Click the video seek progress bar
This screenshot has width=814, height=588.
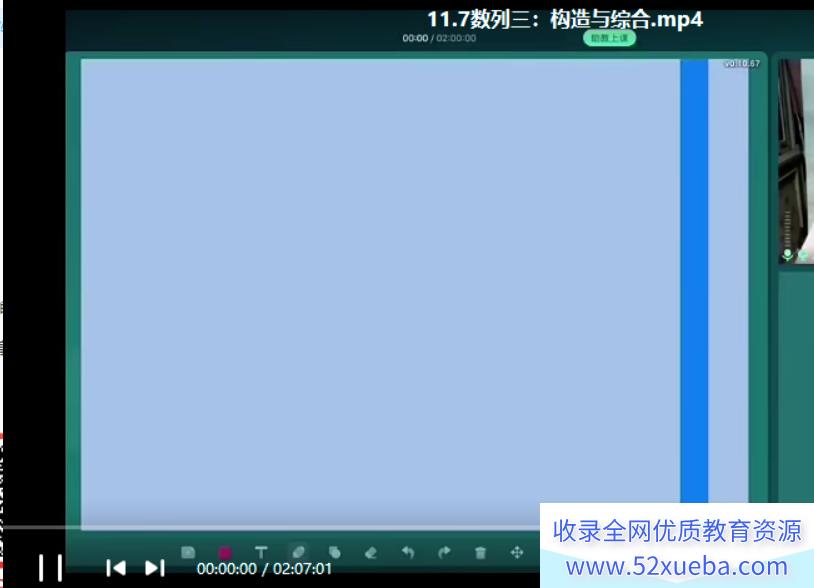click(270, 527)
